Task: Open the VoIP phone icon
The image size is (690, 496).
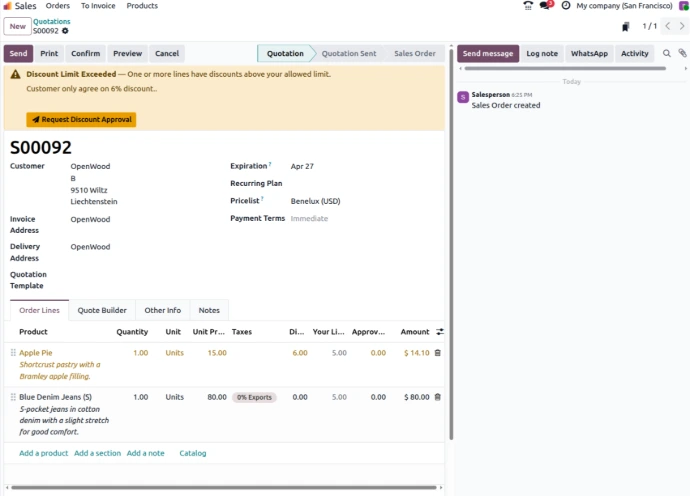Action: (528, 6)
